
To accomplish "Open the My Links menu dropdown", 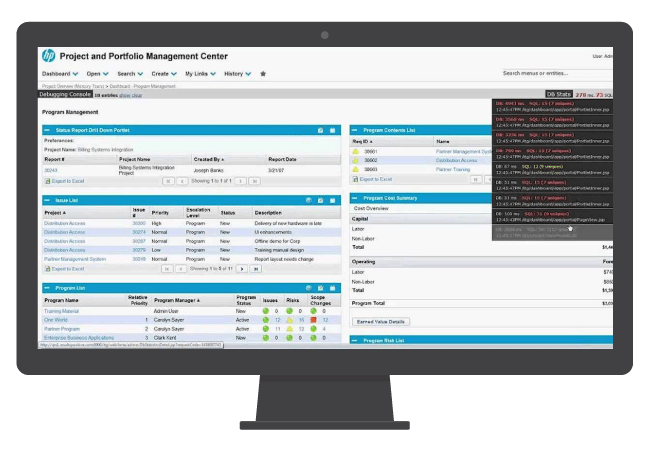I will click(201, 74).
